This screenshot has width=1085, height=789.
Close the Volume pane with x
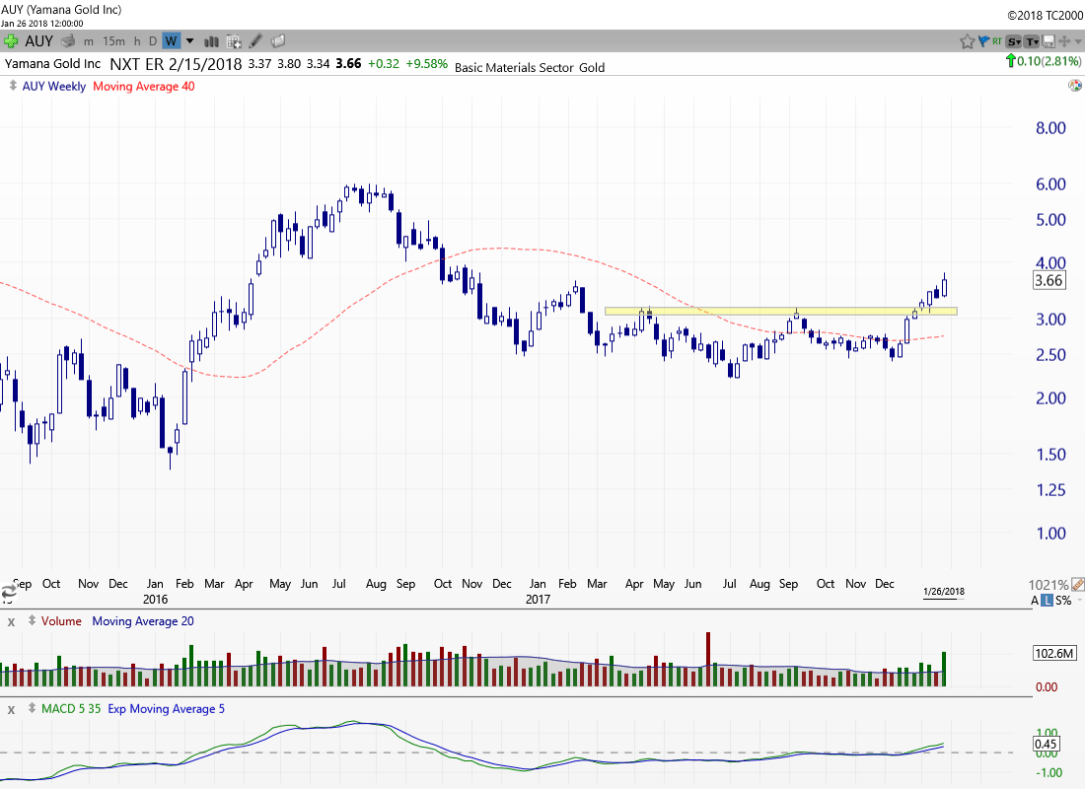(12, 621)
